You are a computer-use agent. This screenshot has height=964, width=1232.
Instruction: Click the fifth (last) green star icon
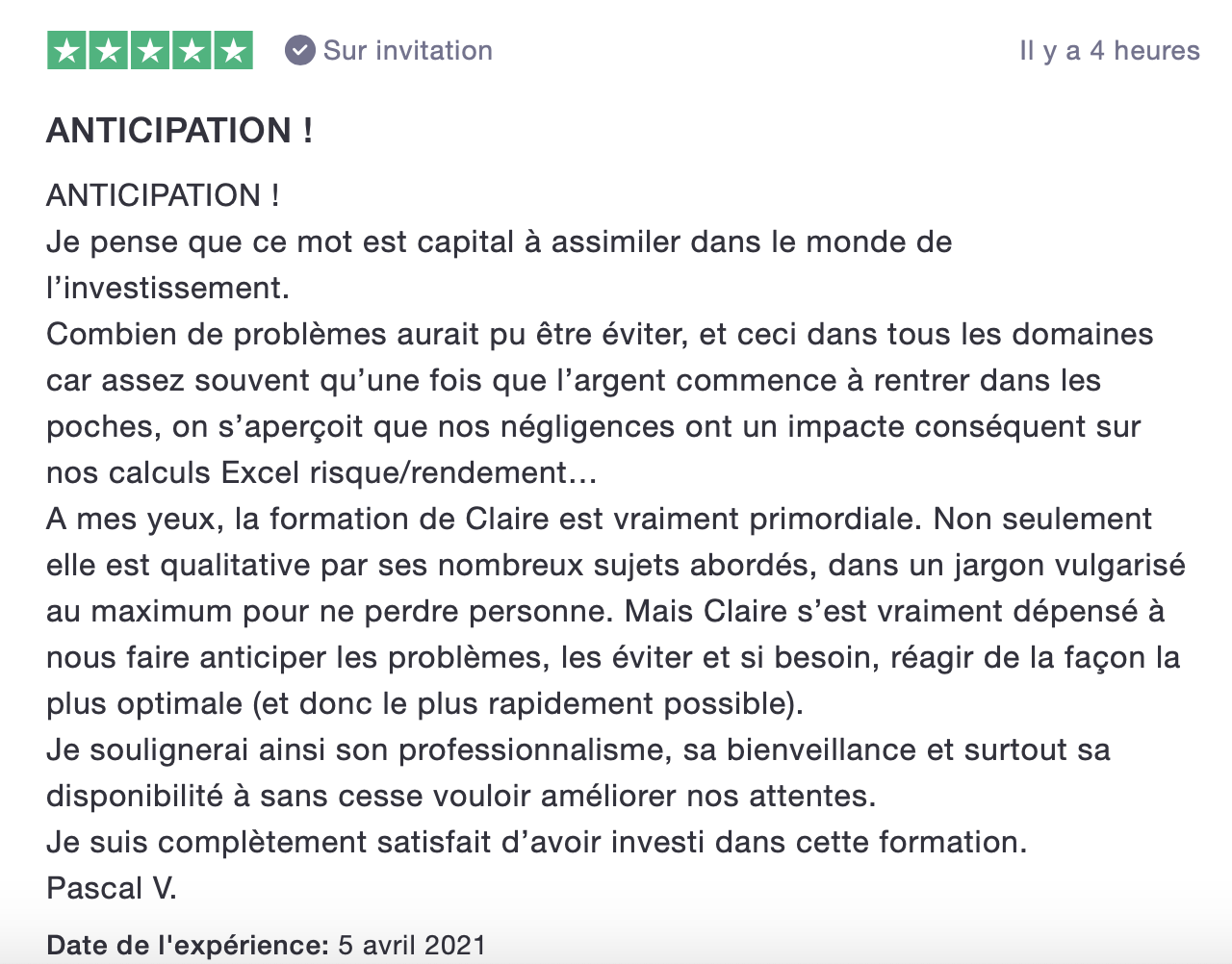(x=233, y=51)
